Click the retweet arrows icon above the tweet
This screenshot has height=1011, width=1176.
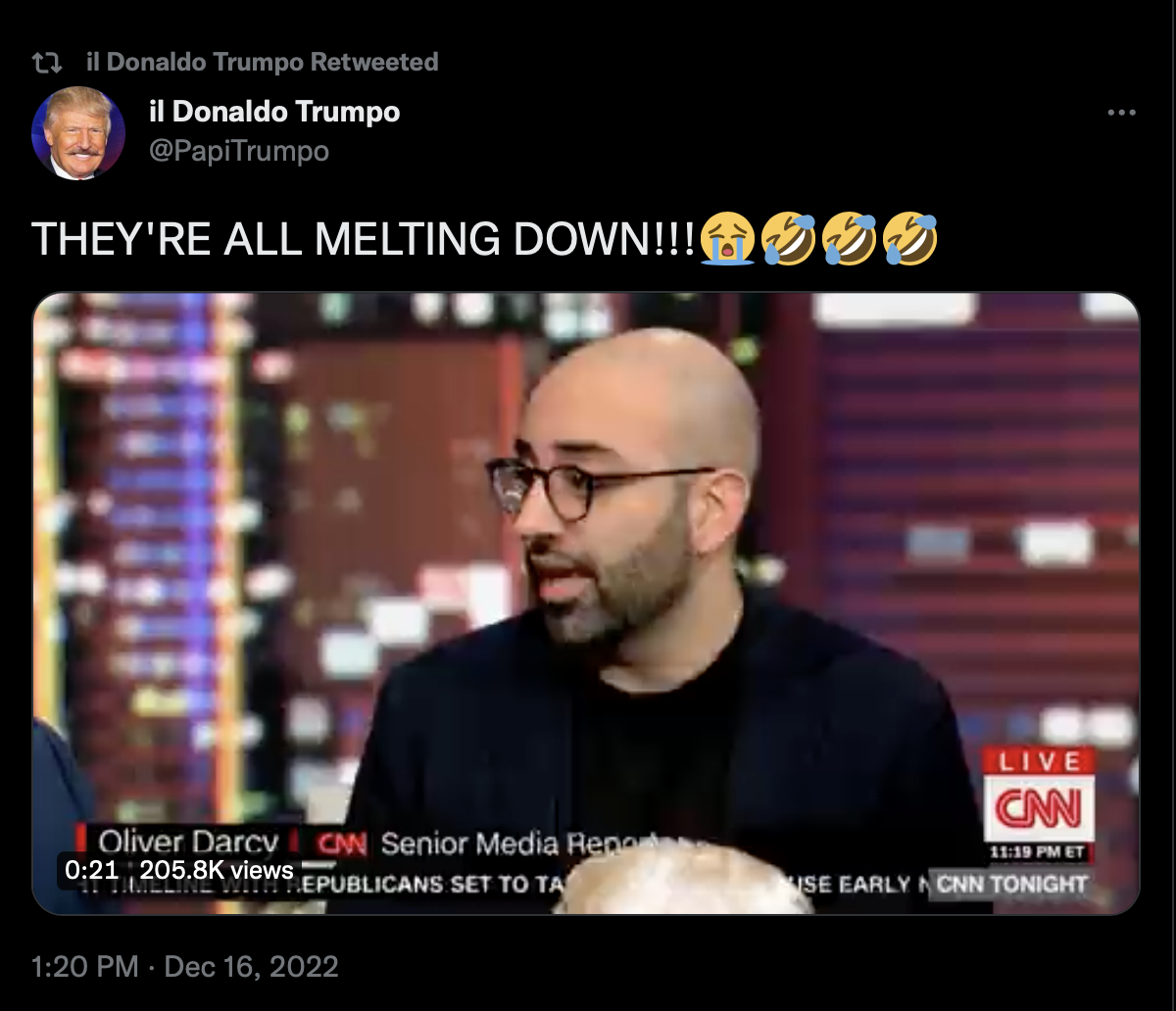point(45,63)
